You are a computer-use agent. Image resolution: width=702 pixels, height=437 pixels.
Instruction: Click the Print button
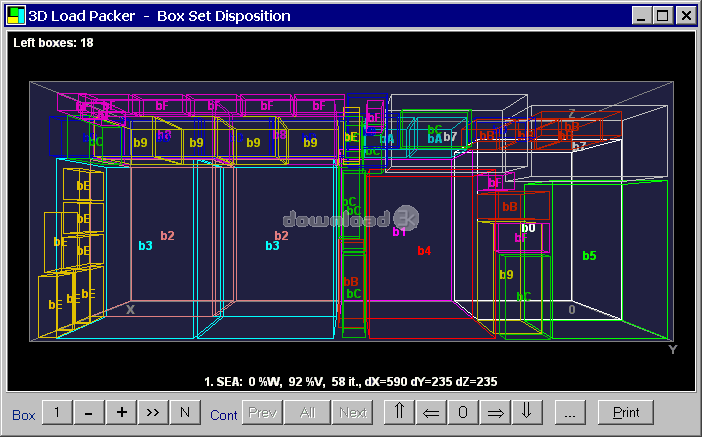(x=625, y=412)
